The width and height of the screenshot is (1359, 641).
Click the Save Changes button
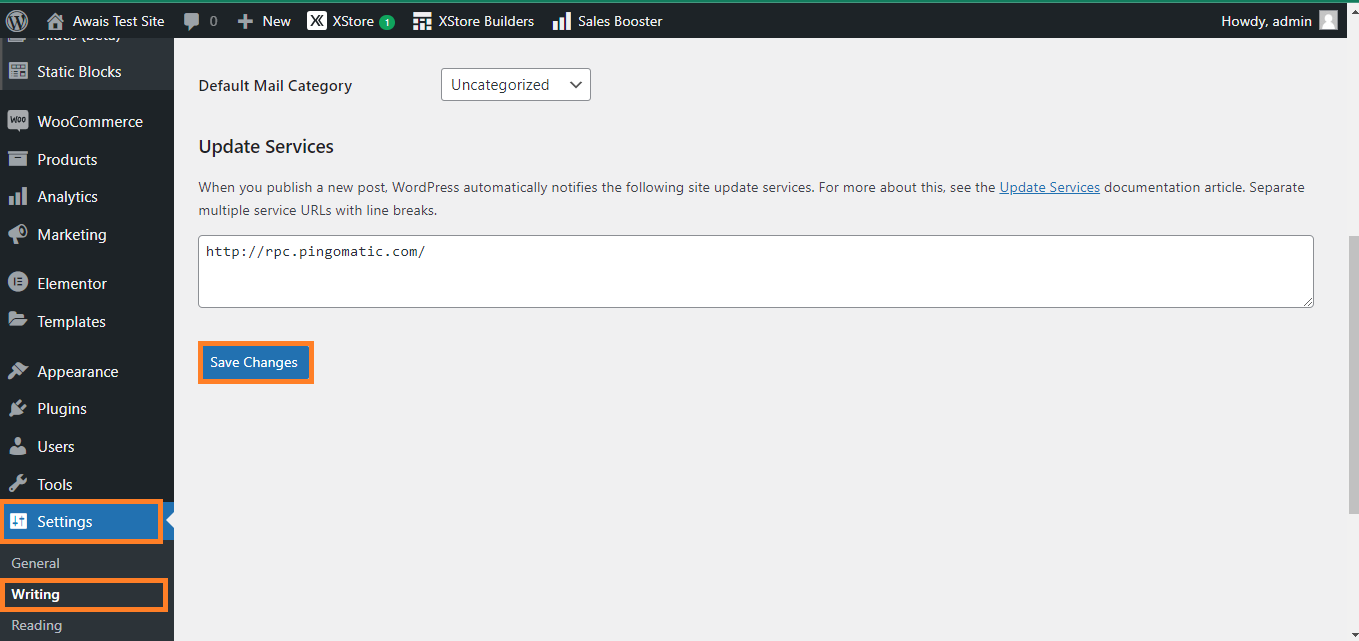tap(254, 362)
